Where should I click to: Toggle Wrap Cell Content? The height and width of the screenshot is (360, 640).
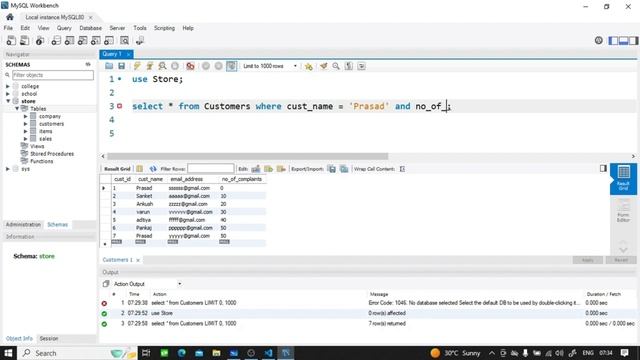coord(402,169)
